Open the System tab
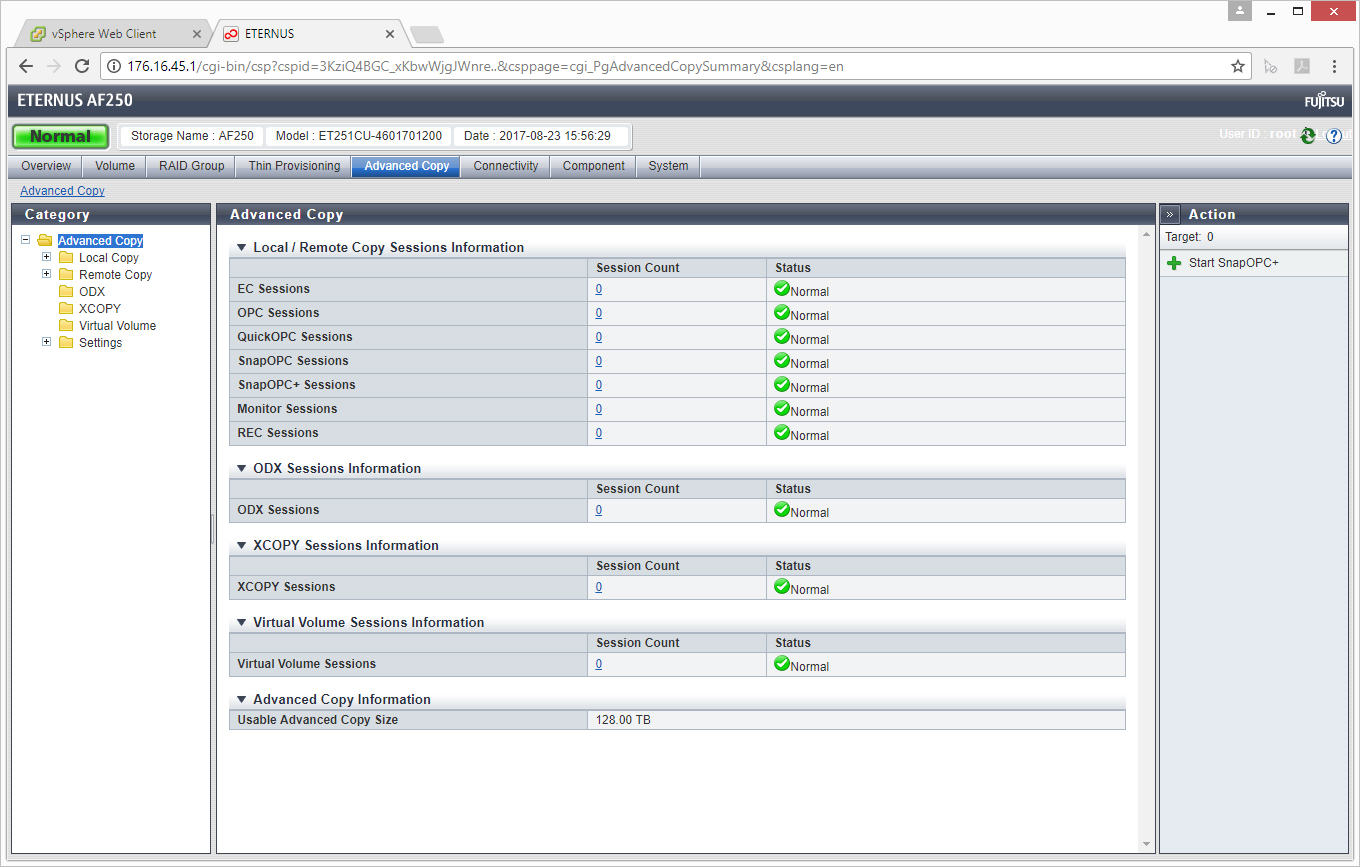1360x867 pixels. click(x=668, y=166)
